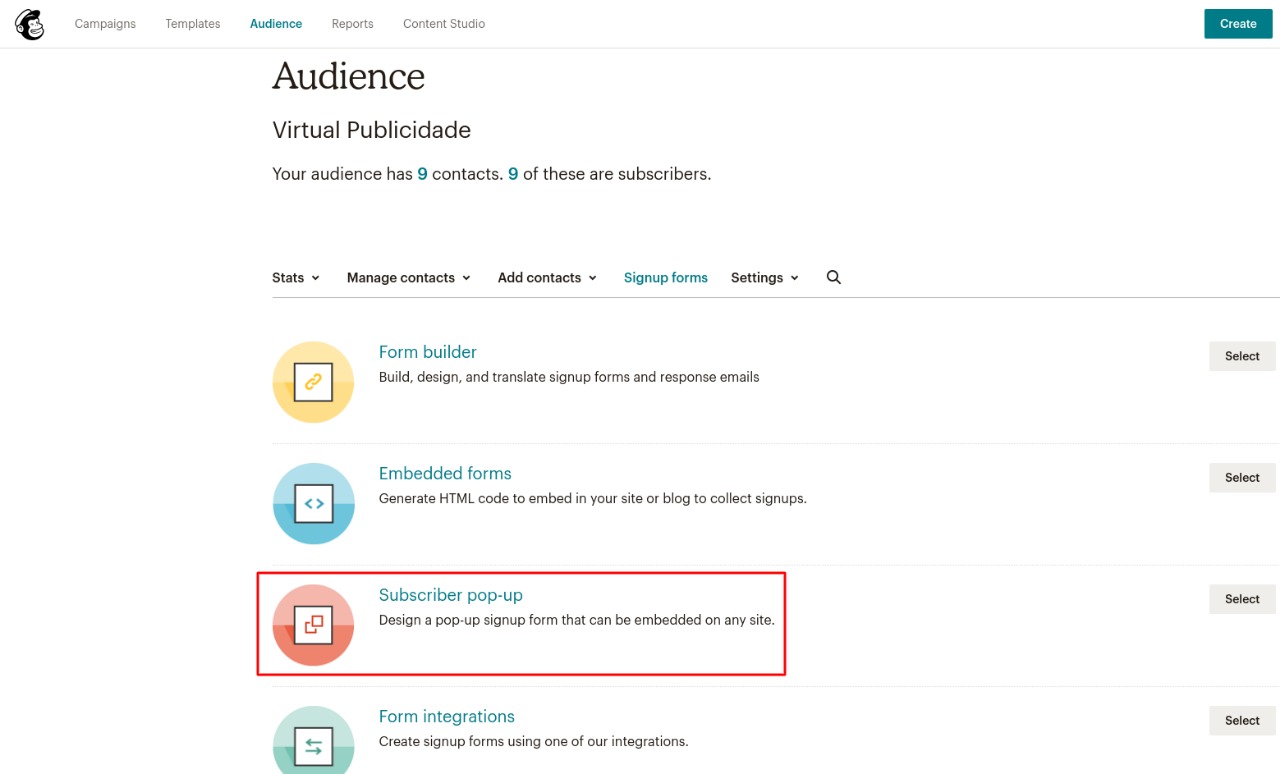1280x774 pixels.
Task: Switch to the Campaigns section
Action: click(x=105, y=23)
